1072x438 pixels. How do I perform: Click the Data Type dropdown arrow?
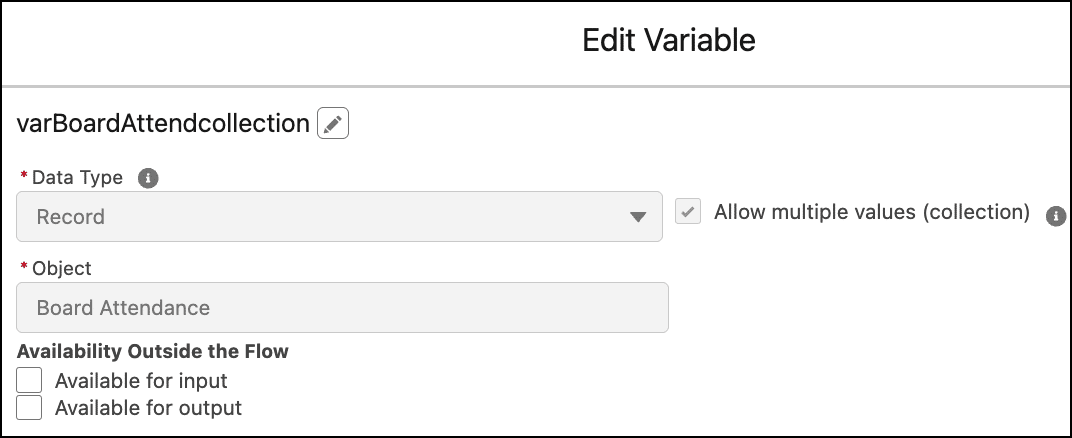637,217
